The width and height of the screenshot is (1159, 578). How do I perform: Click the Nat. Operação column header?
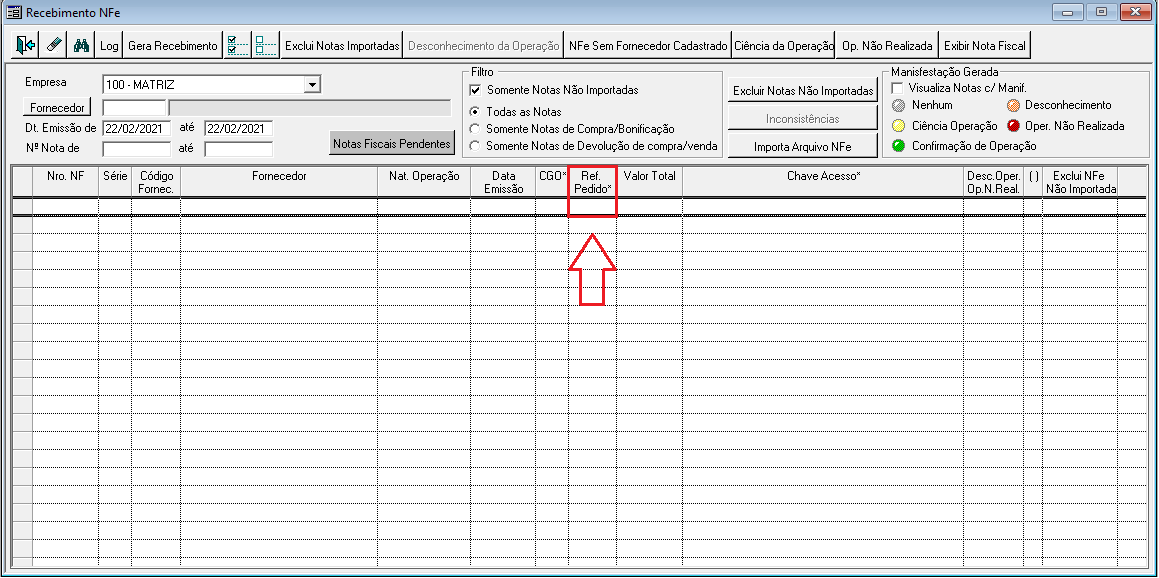coord(424,183)
